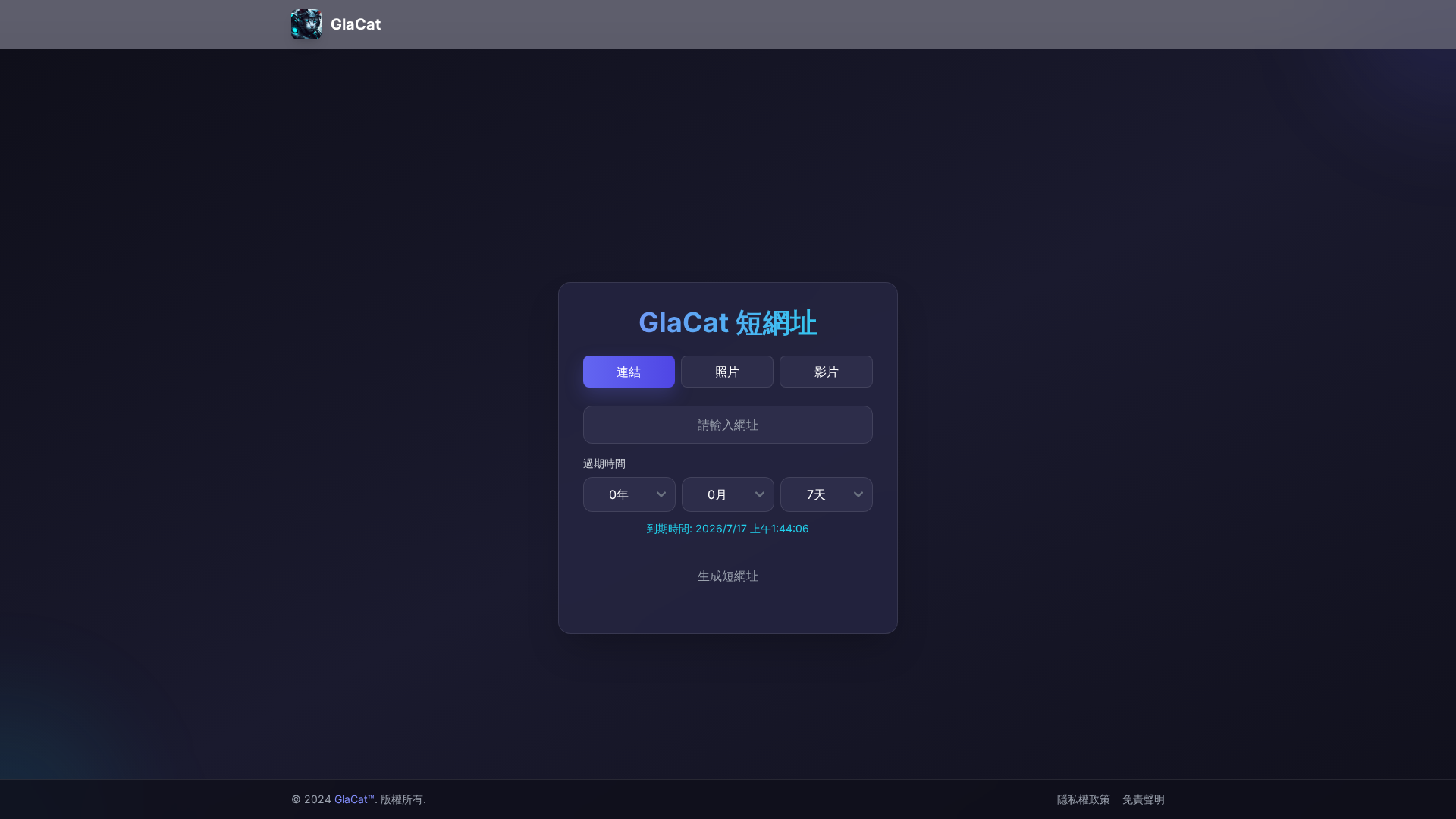This screenshot has width=1456, height=819.
Task: Open the GlaCat brand name in header
Action: click(356, 24)
